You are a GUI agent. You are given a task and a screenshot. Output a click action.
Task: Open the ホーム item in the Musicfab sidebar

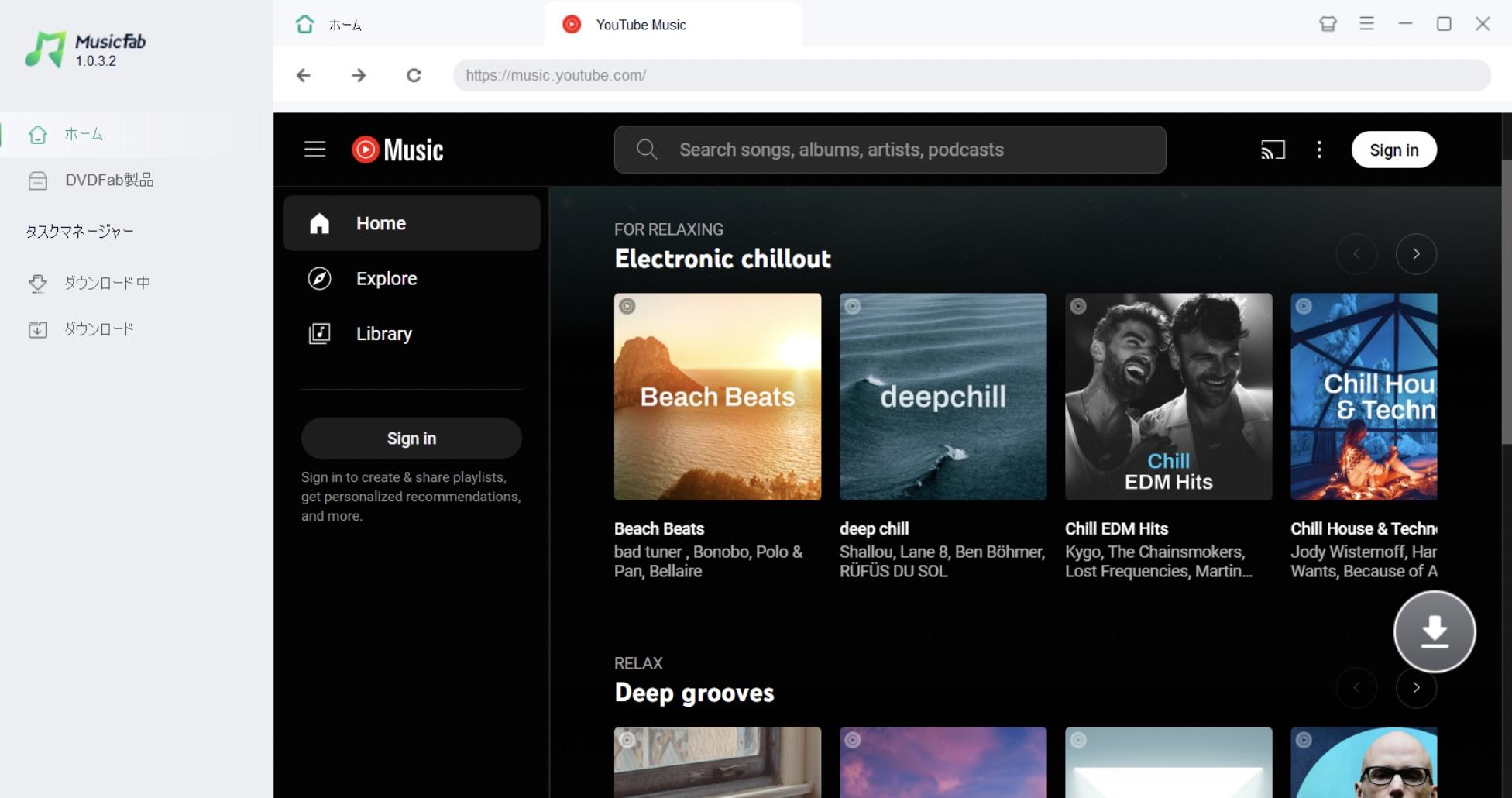136,134
